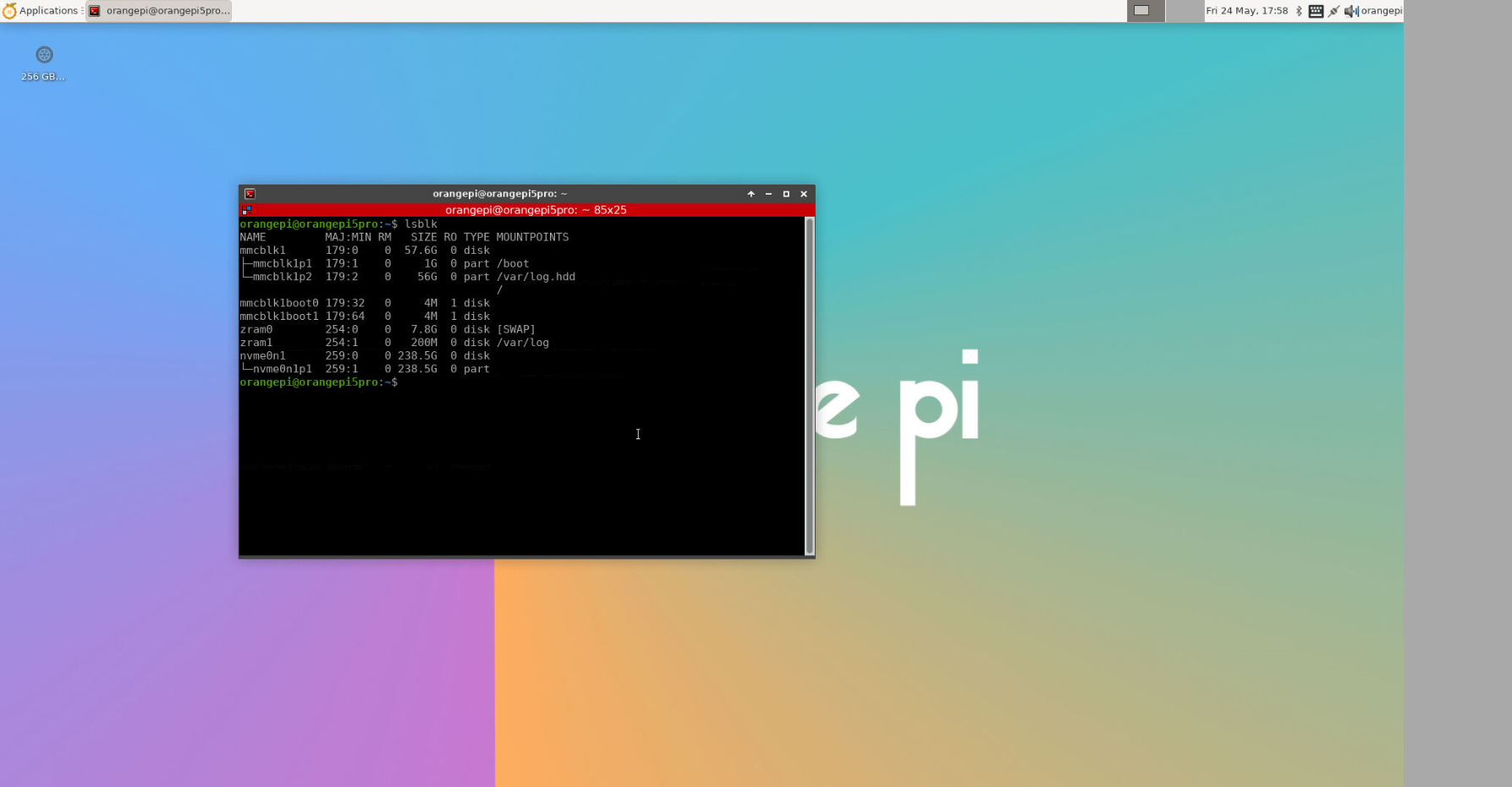Click the "nvme0n1p1" partition name
Image resolution: width=1512 pixels, height=787 pixels.
pos(283,369)
